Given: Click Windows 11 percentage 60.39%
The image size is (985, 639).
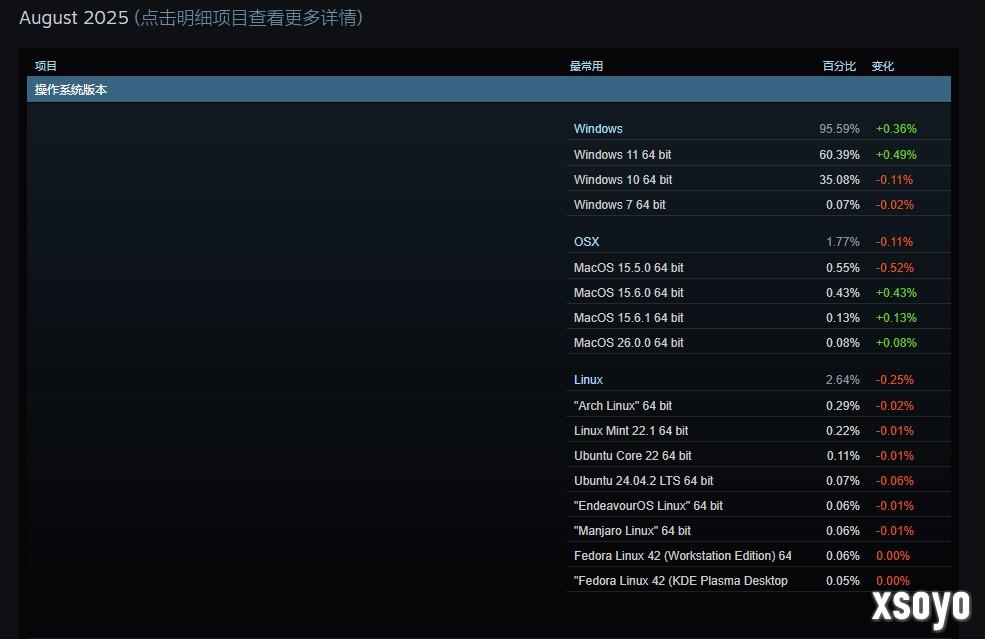Looking at the screenshot, I should point(839,155).
